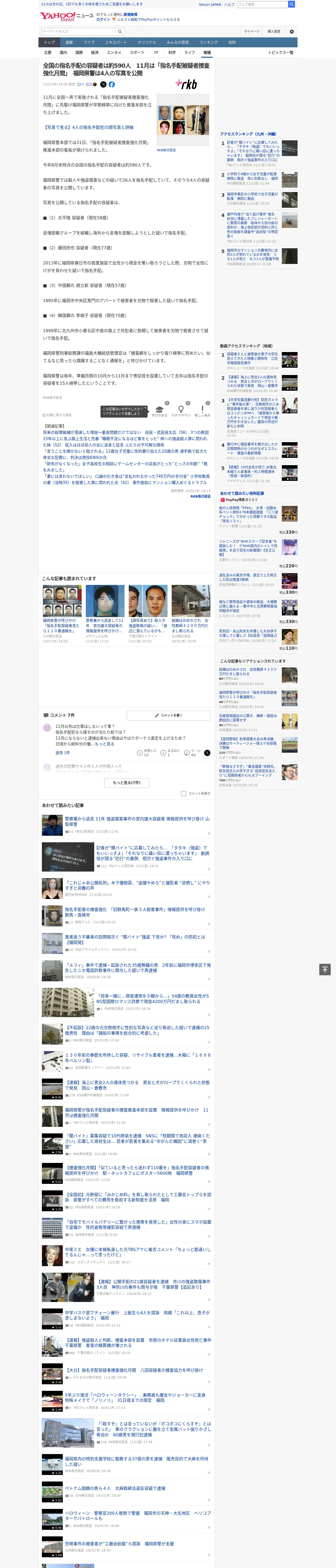Screen dimensions: 336x1568
Task: Select the 速報 navigation tab
Action: (69, 43)
